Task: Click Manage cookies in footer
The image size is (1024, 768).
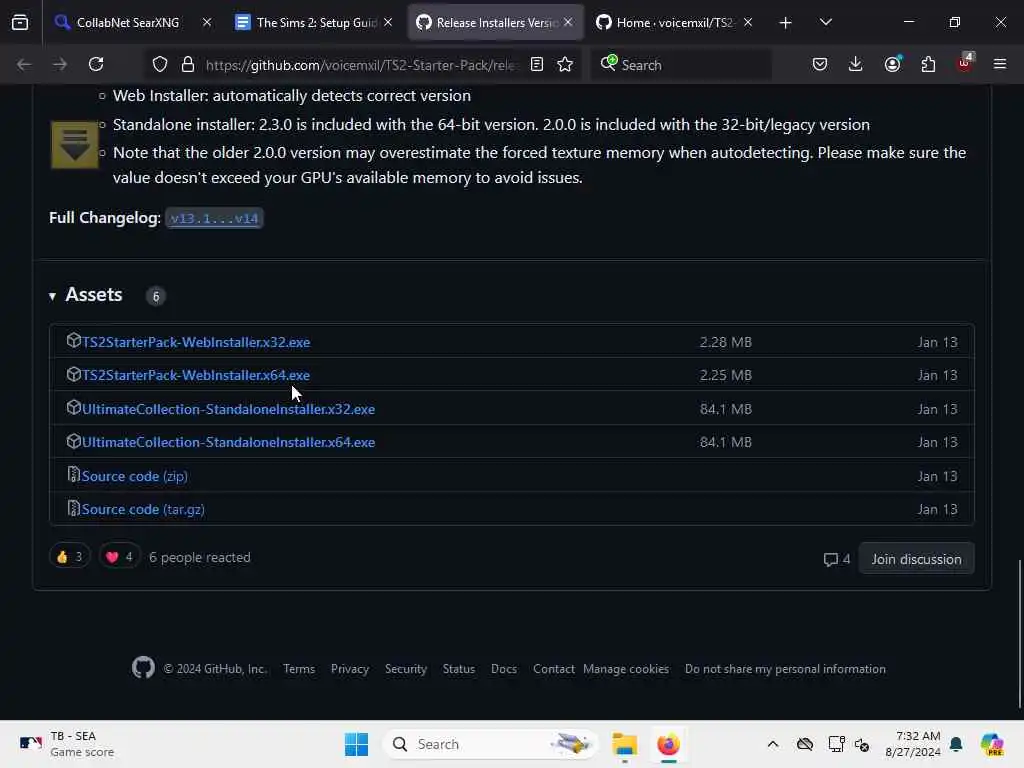Action: (626, 669)
